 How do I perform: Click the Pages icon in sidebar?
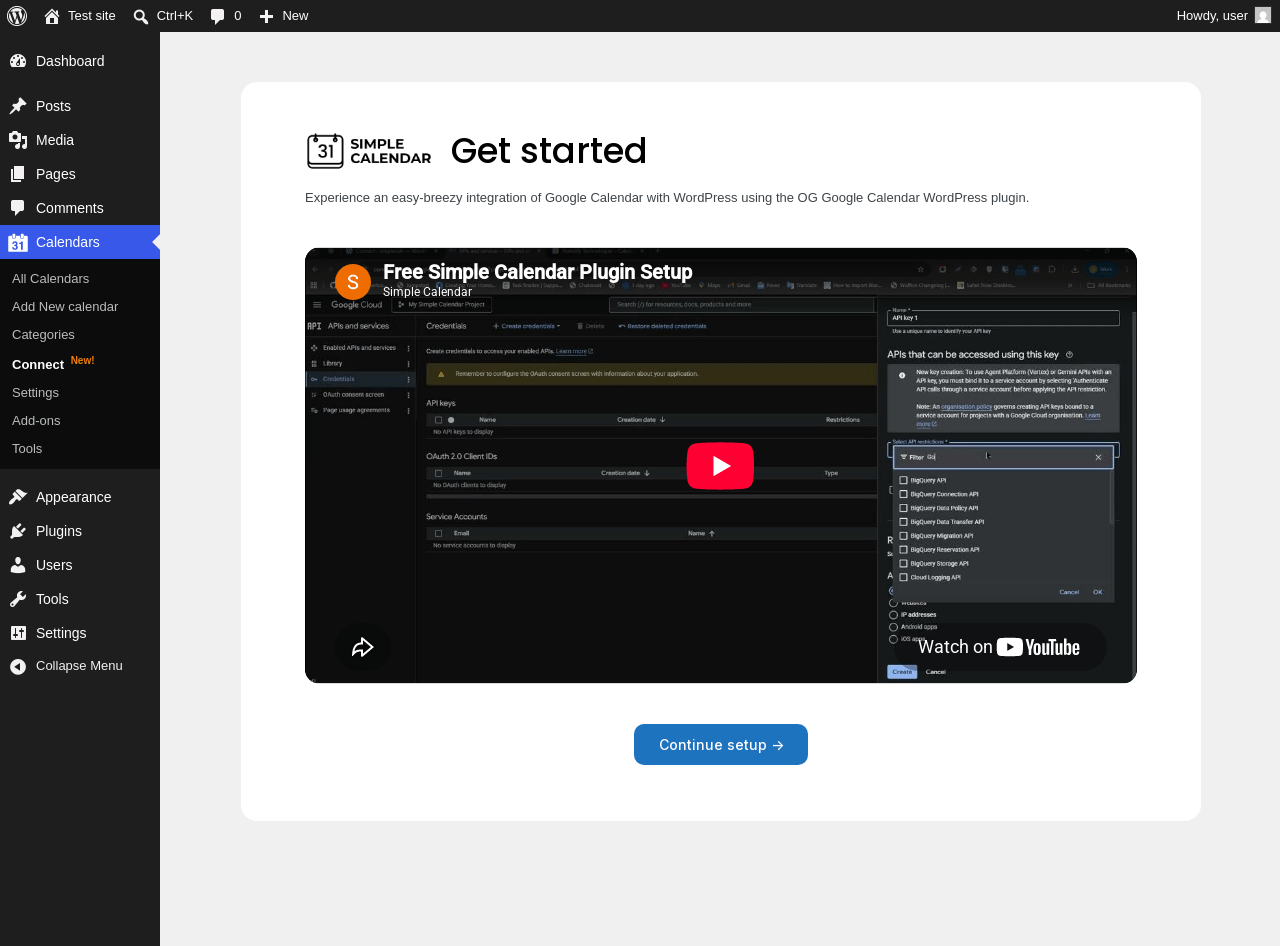click(x=18, y=174)
